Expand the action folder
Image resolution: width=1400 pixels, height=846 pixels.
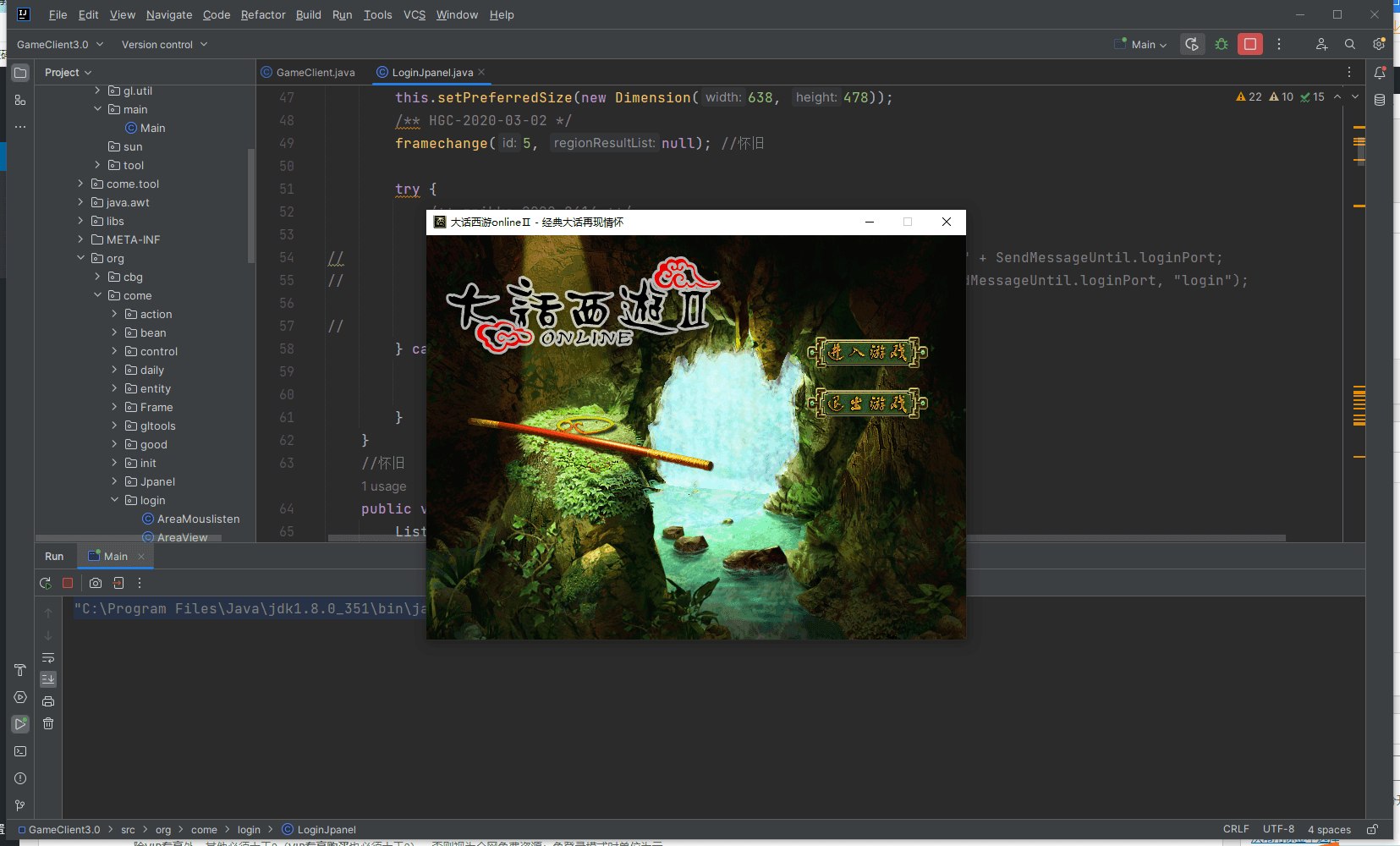click(x=114, y=314)
